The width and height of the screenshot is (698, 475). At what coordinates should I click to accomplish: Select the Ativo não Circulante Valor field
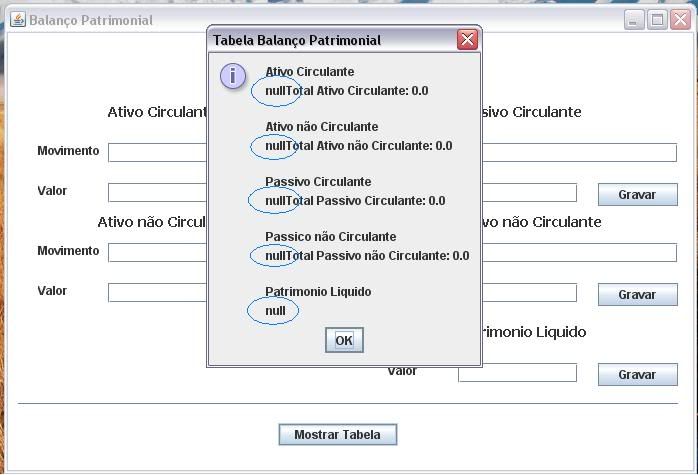[157, 293]
